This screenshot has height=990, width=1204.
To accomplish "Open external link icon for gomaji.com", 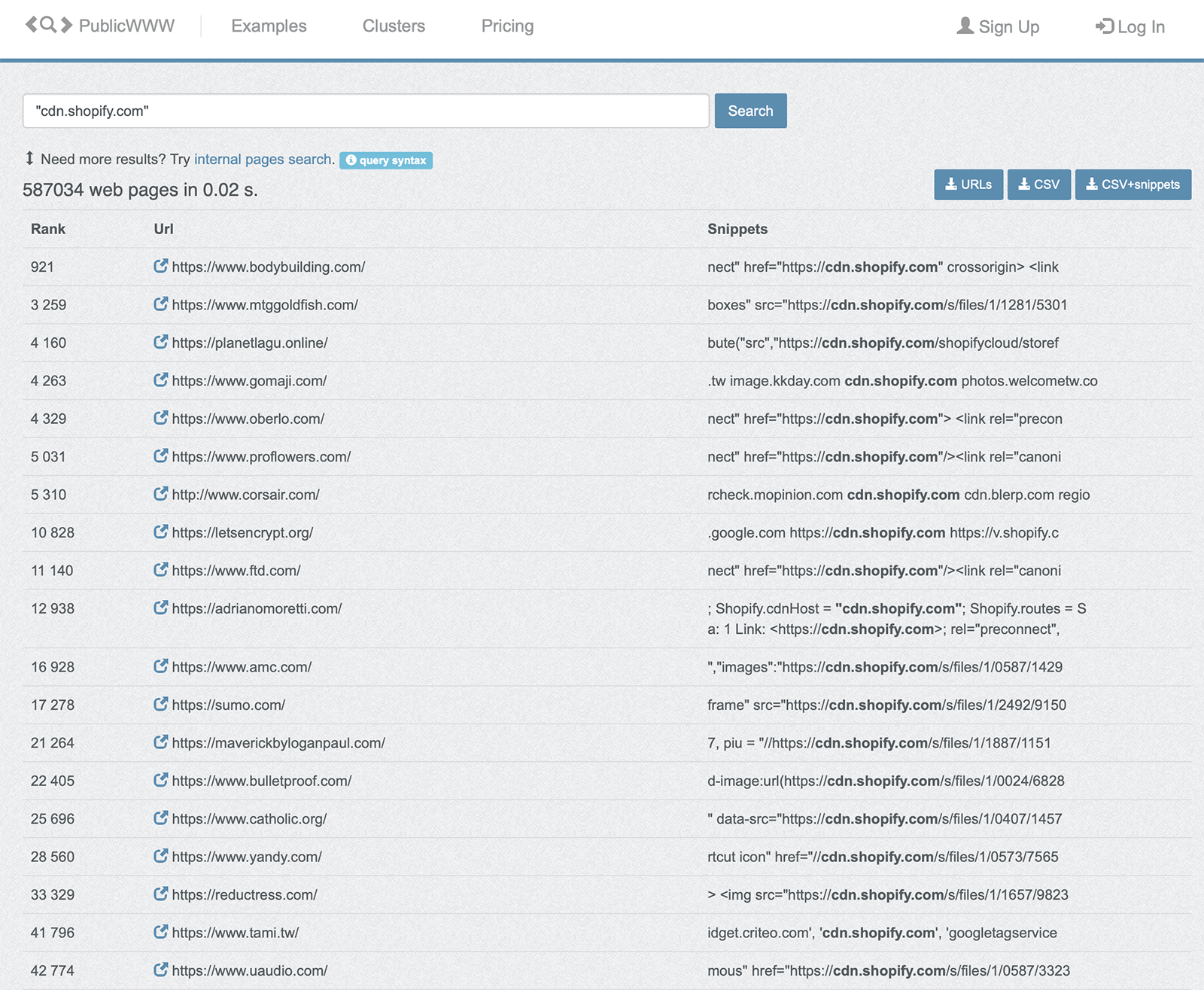I will point(160,380).
